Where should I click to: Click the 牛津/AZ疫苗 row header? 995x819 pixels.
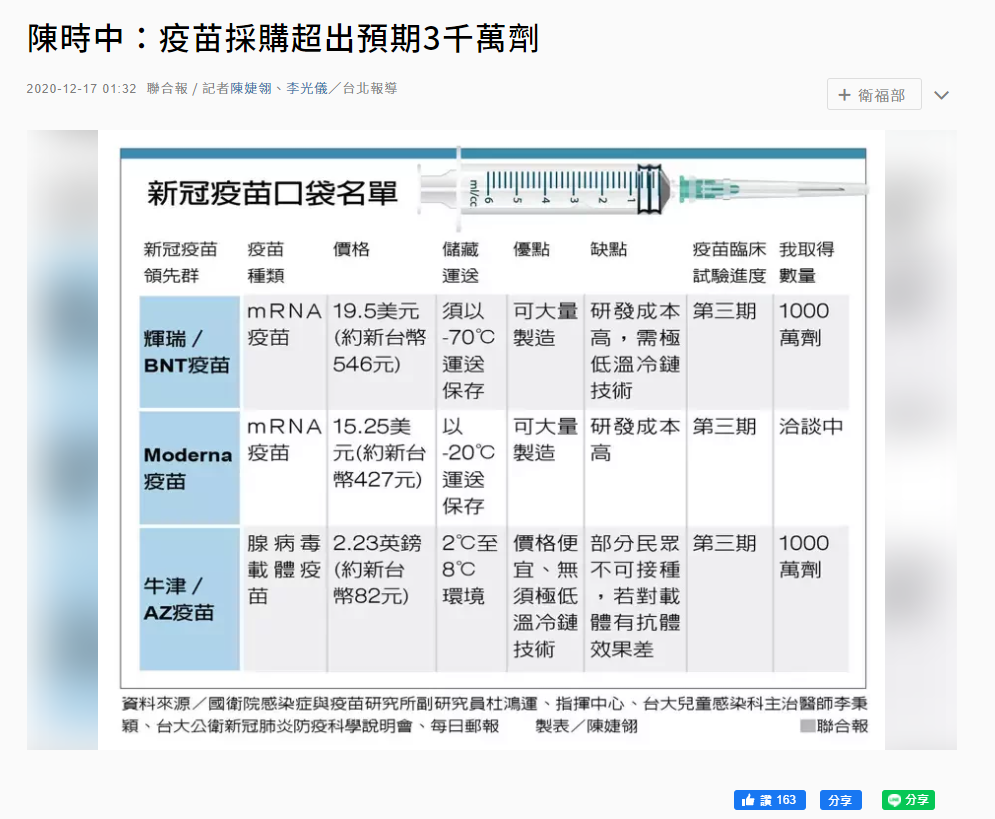(x=189, y=599)
